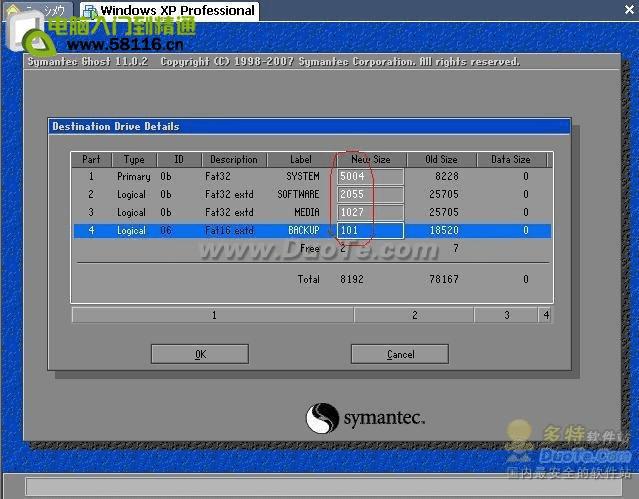Click the Destination Drive Details title bar

pyautogui.click(x=309, y=126)
